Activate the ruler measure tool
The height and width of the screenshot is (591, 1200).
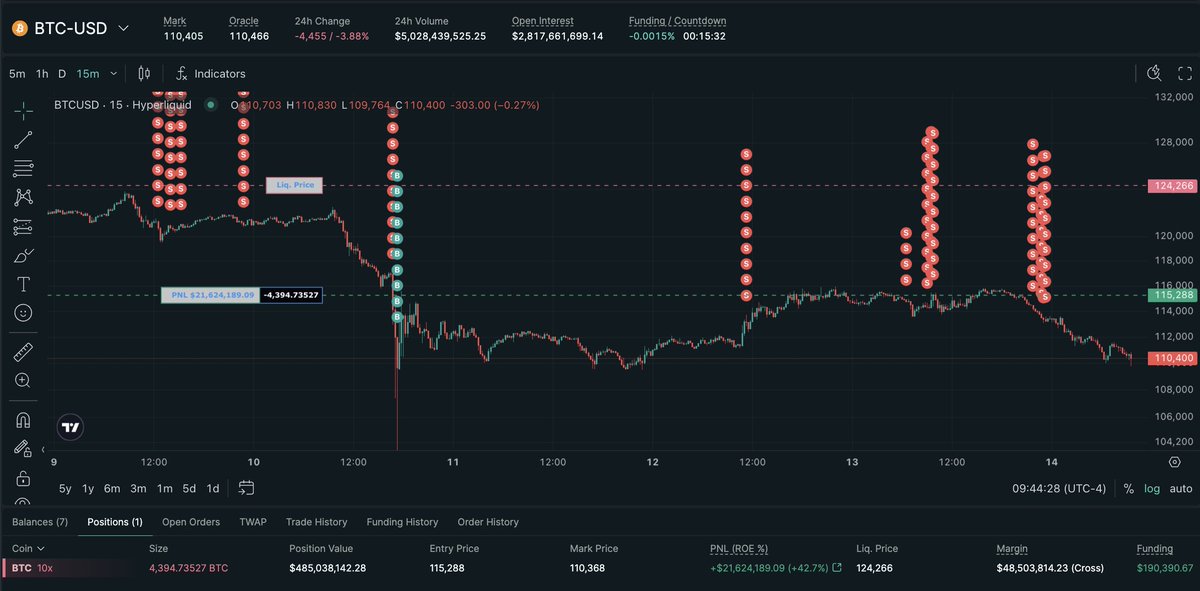pyautogui.click(x=23, y=351)
